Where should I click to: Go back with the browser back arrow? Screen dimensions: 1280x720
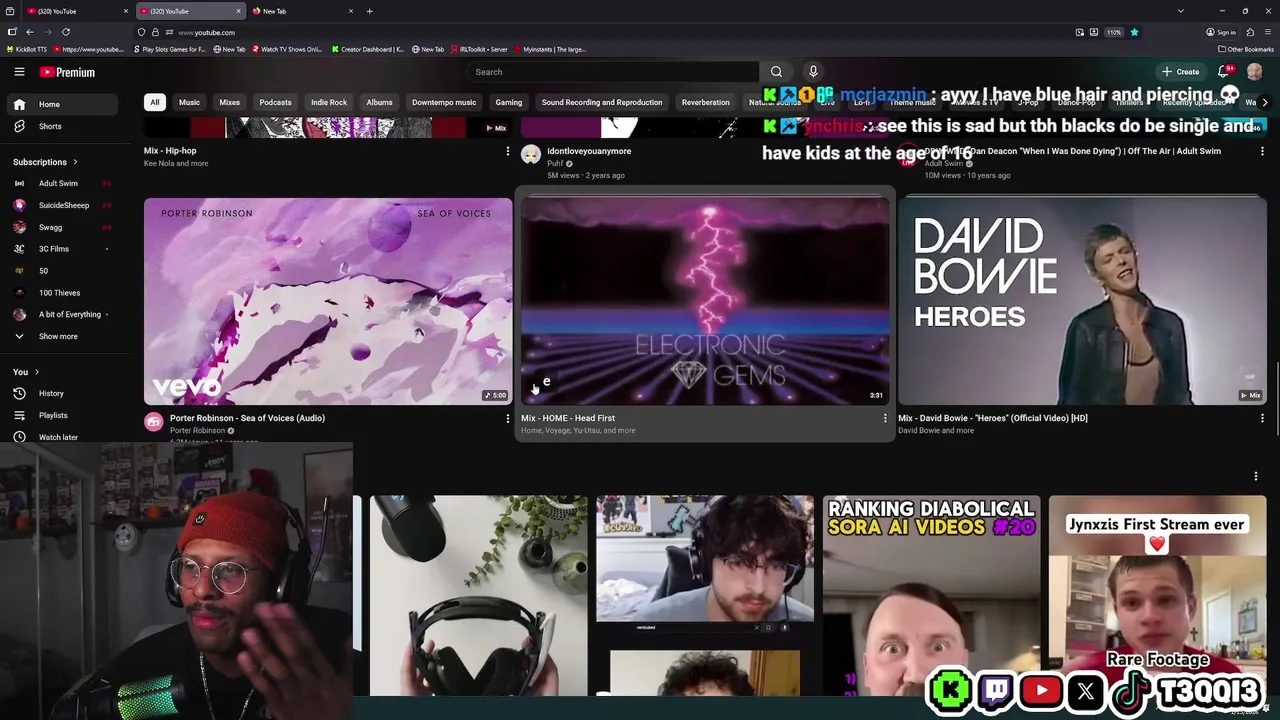30,32
